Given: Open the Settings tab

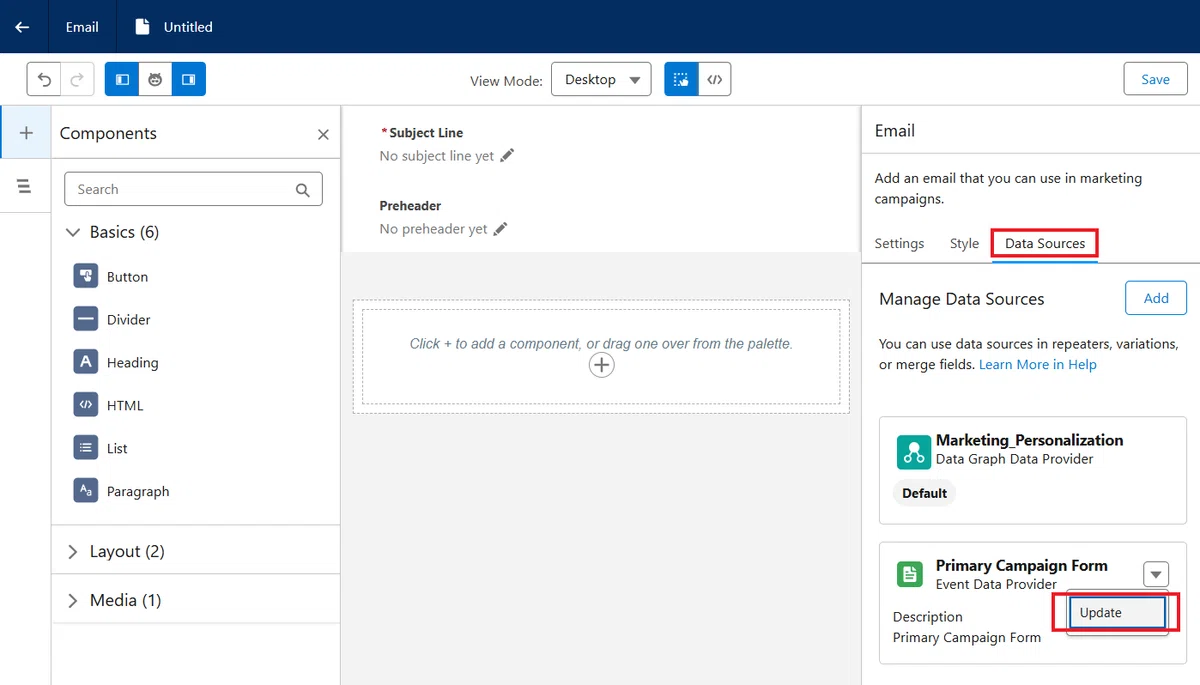Looking at the screenshot, I should pyautogui.click(x=899, y=243).
